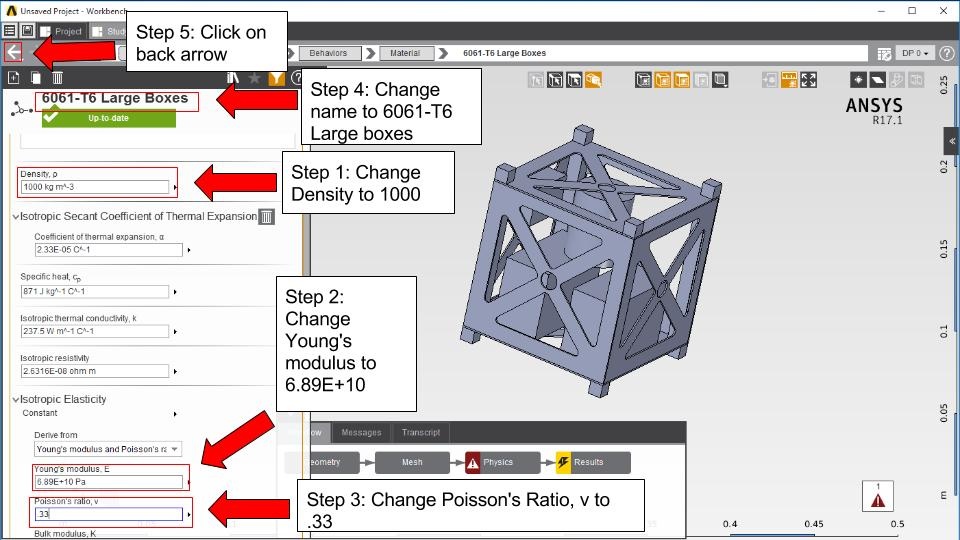Open the Density options arrow
Image resolution: width=960 pixels, height=540 pixels.
175,187
